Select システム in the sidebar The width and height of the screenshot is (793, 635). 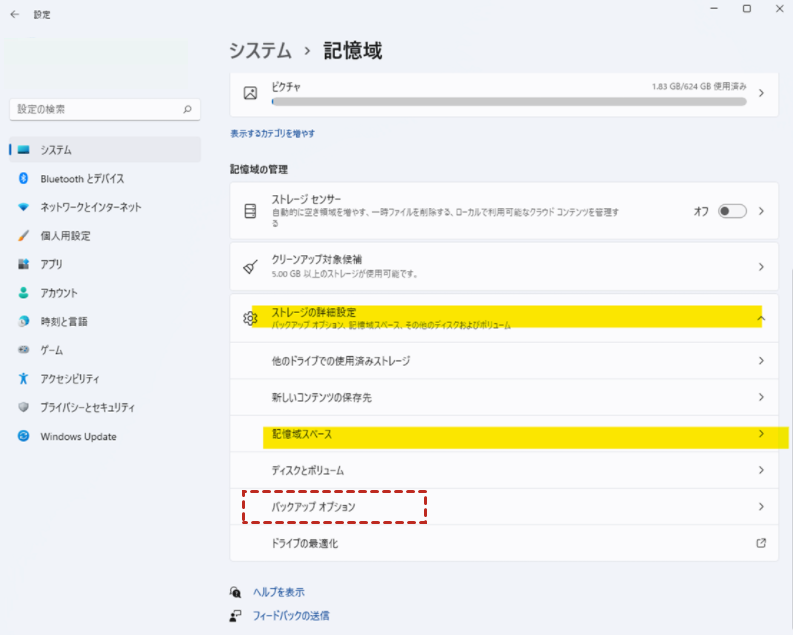[105, 150]
